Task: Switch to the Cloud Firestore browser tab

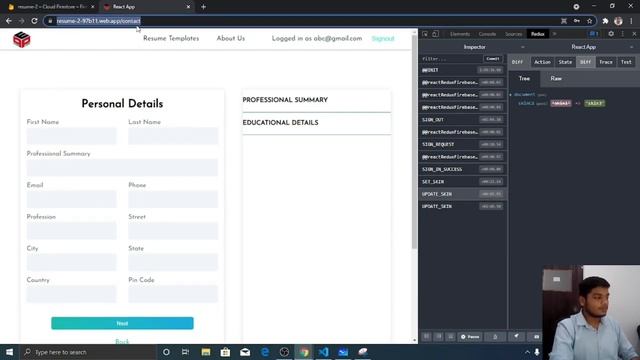Action: coord(51,7)
